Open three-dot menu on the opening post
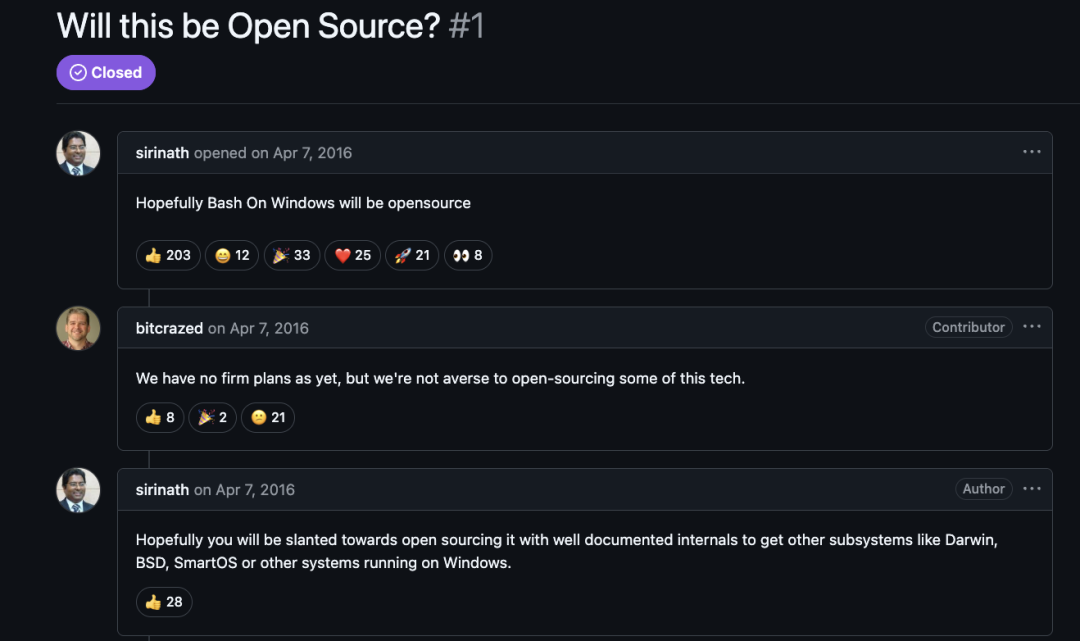This screenshot has height=641, width=1080. click(x=1032, y=152)
